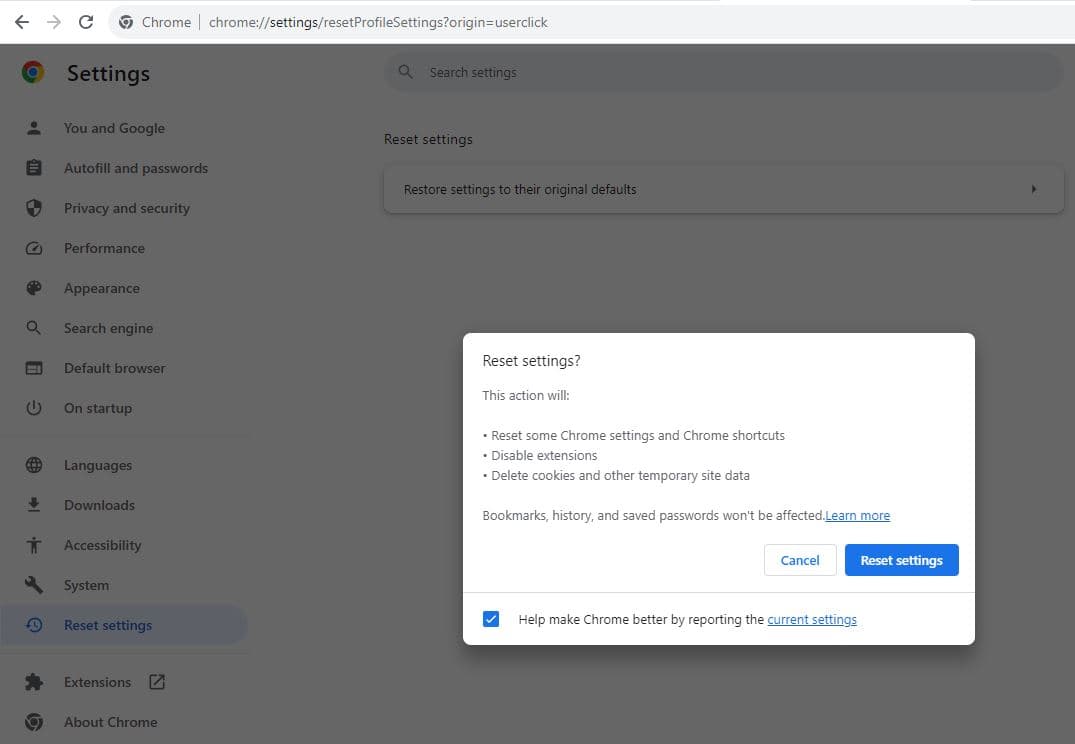Viewport: 1075px width, 744px height.
Task: Click the Languages globe icon
Action: click(34, 465)
